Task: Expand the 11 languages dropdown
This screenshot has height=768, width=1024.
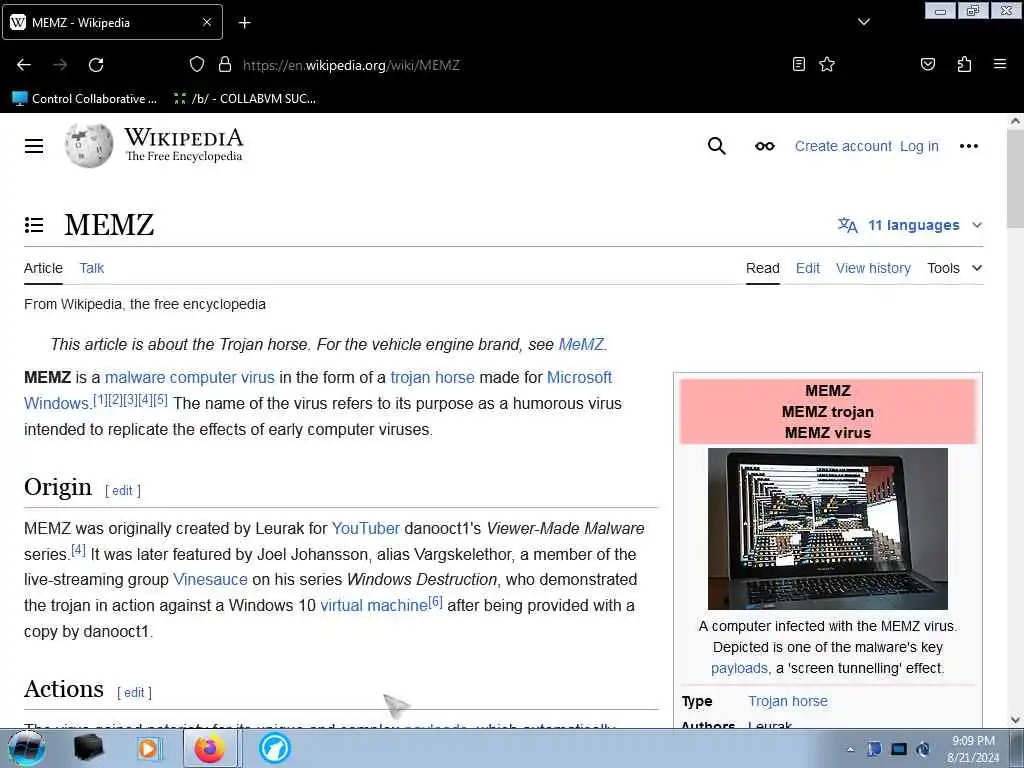Action: tap(910, 225)
